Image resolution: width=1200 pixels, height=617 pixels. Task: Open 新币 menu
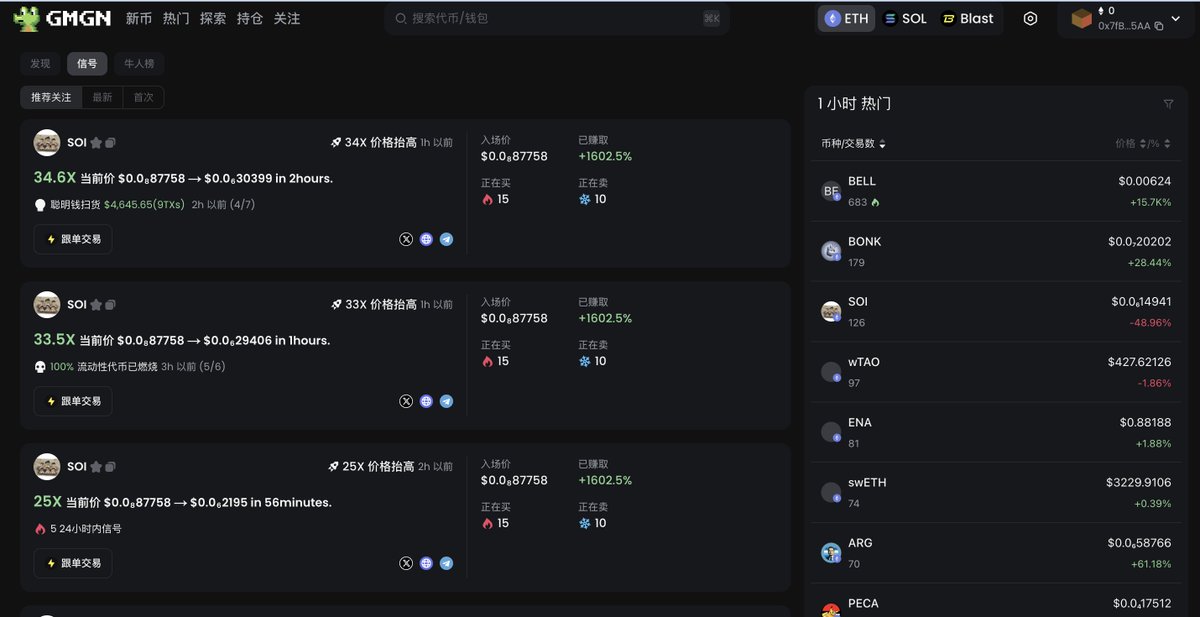click(139, 19)
